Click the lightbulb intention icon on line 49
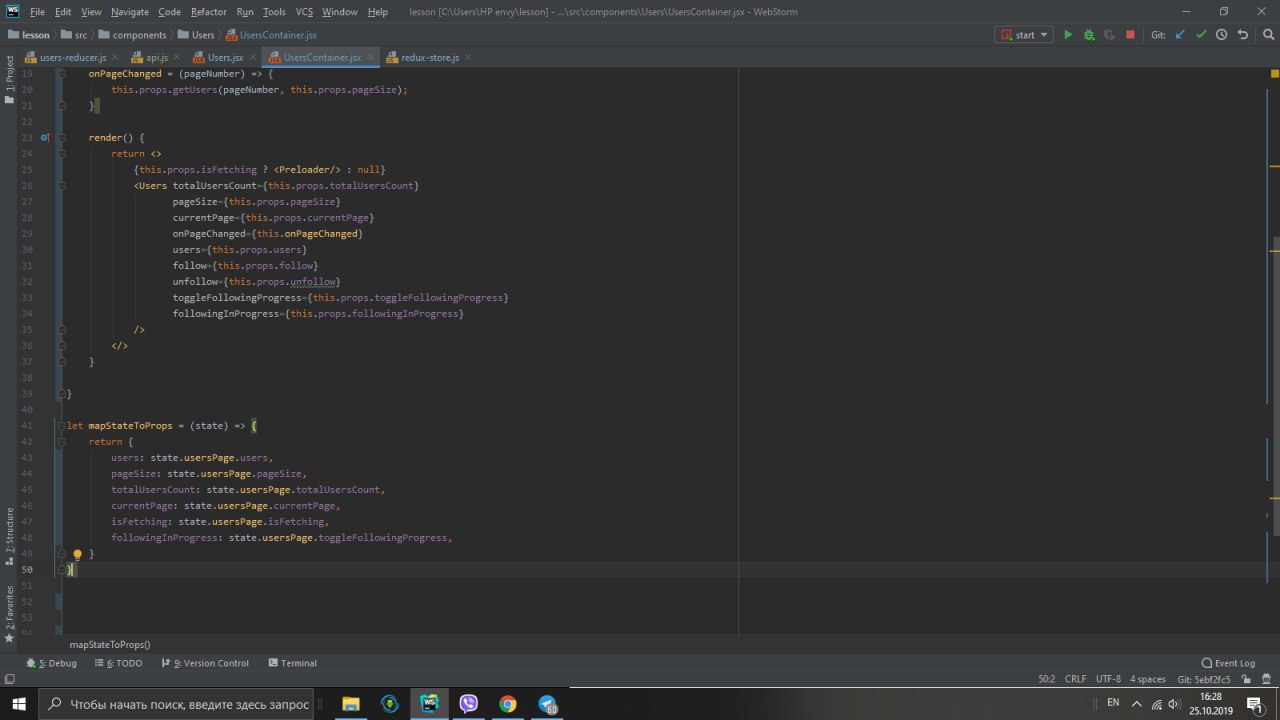 click(77, 554)
